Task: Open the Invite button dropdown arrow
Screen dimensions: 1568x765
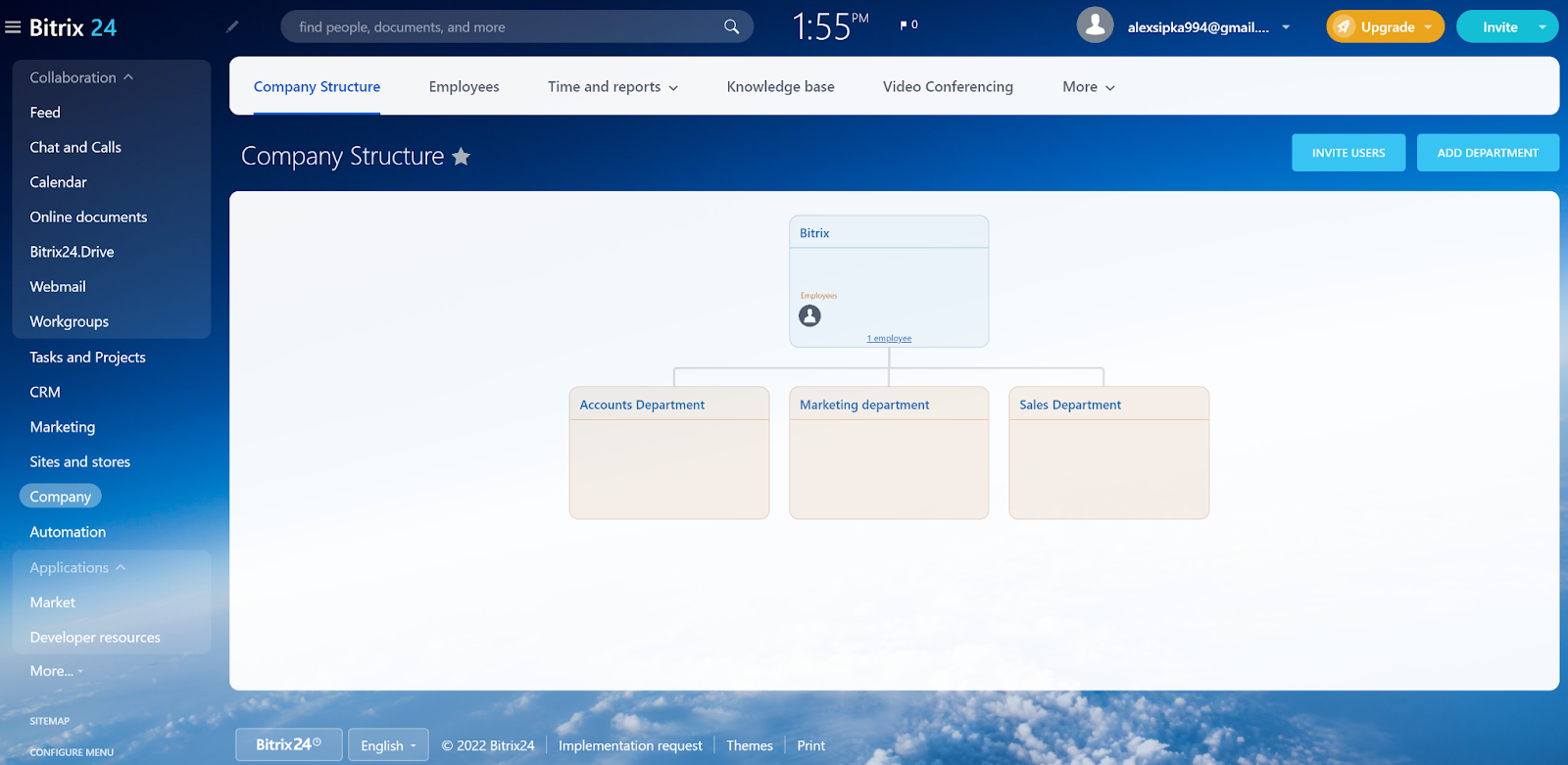Action: tap(1542, 26)
